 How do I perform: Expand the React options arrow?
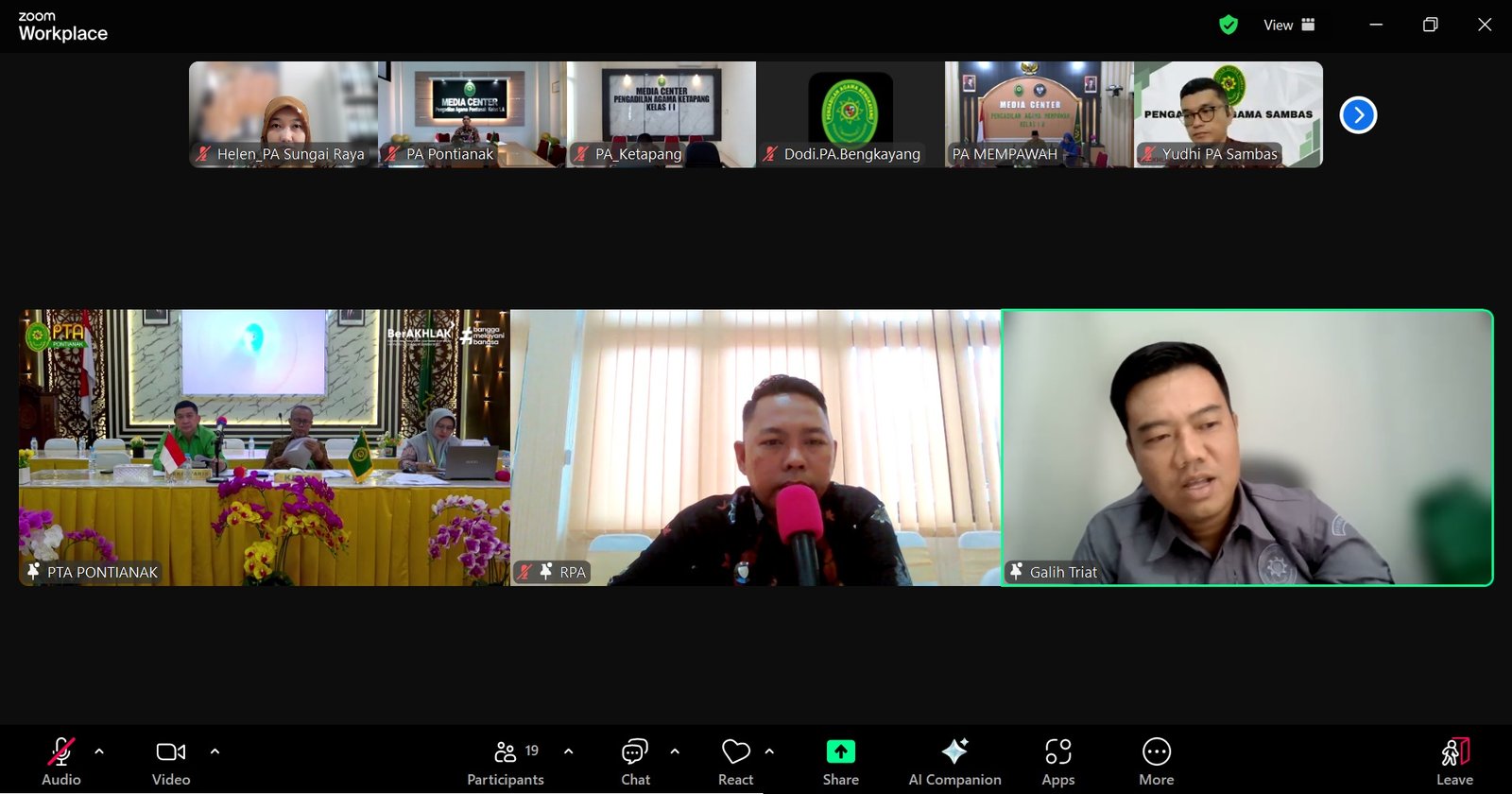pyautogui.click(x=769, y=751)
